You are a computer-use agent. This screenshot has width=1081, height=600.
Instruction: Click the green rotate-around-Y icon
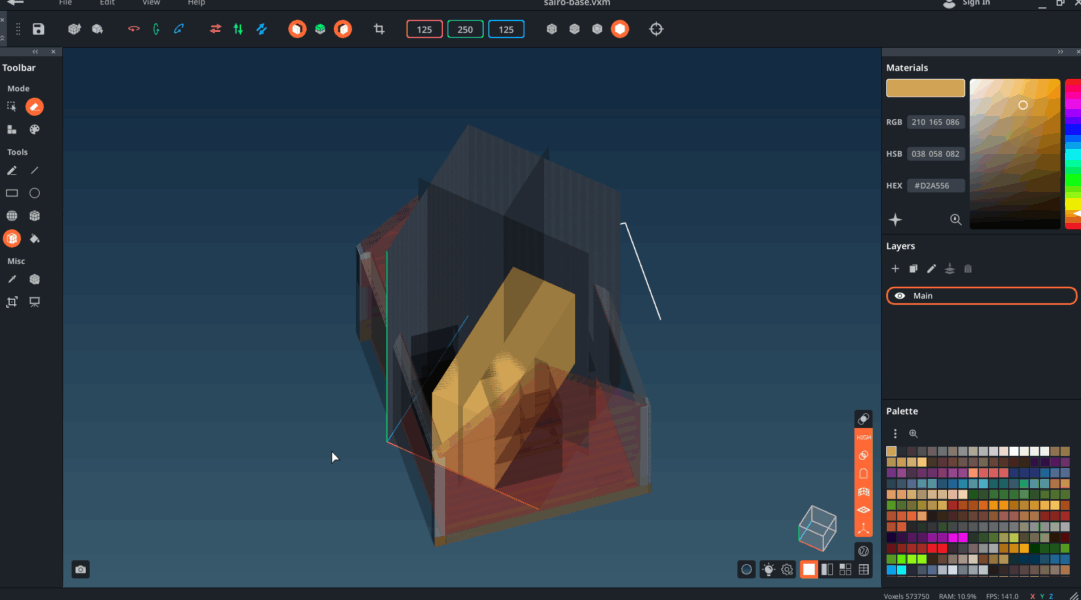coord(156,29)
